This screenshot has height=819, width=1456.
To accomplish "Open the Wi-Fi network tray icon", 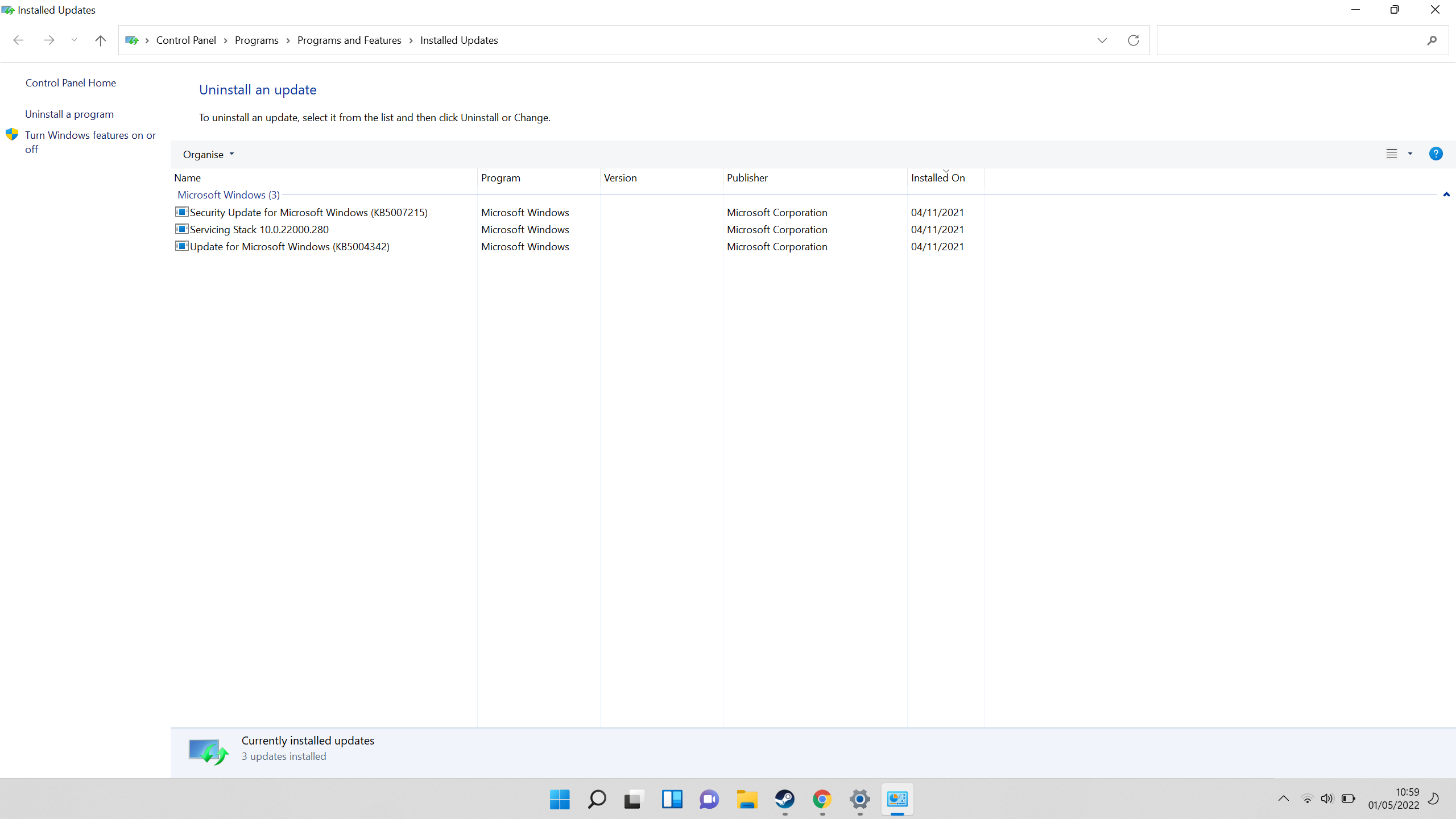I will click(x=1308, y=799).
